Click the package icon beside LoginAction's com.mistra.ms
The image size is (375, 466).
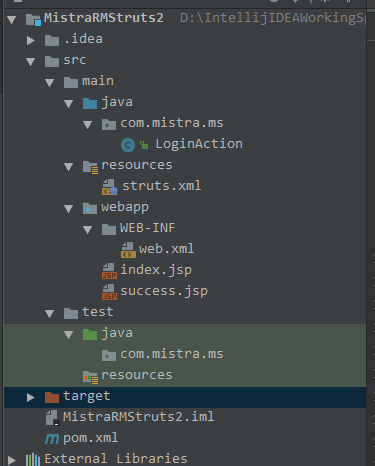(109, 124)
